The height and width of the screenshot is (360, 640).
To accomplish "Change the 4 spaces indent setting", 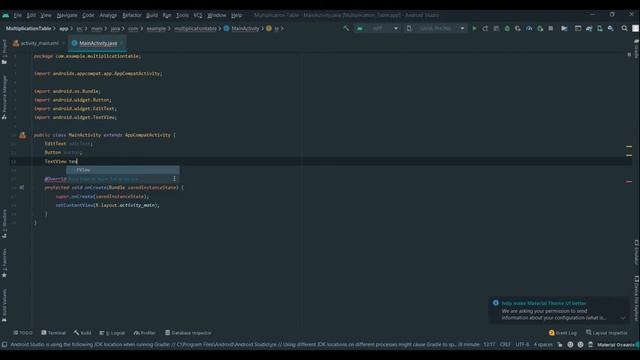I will (543, 344).
